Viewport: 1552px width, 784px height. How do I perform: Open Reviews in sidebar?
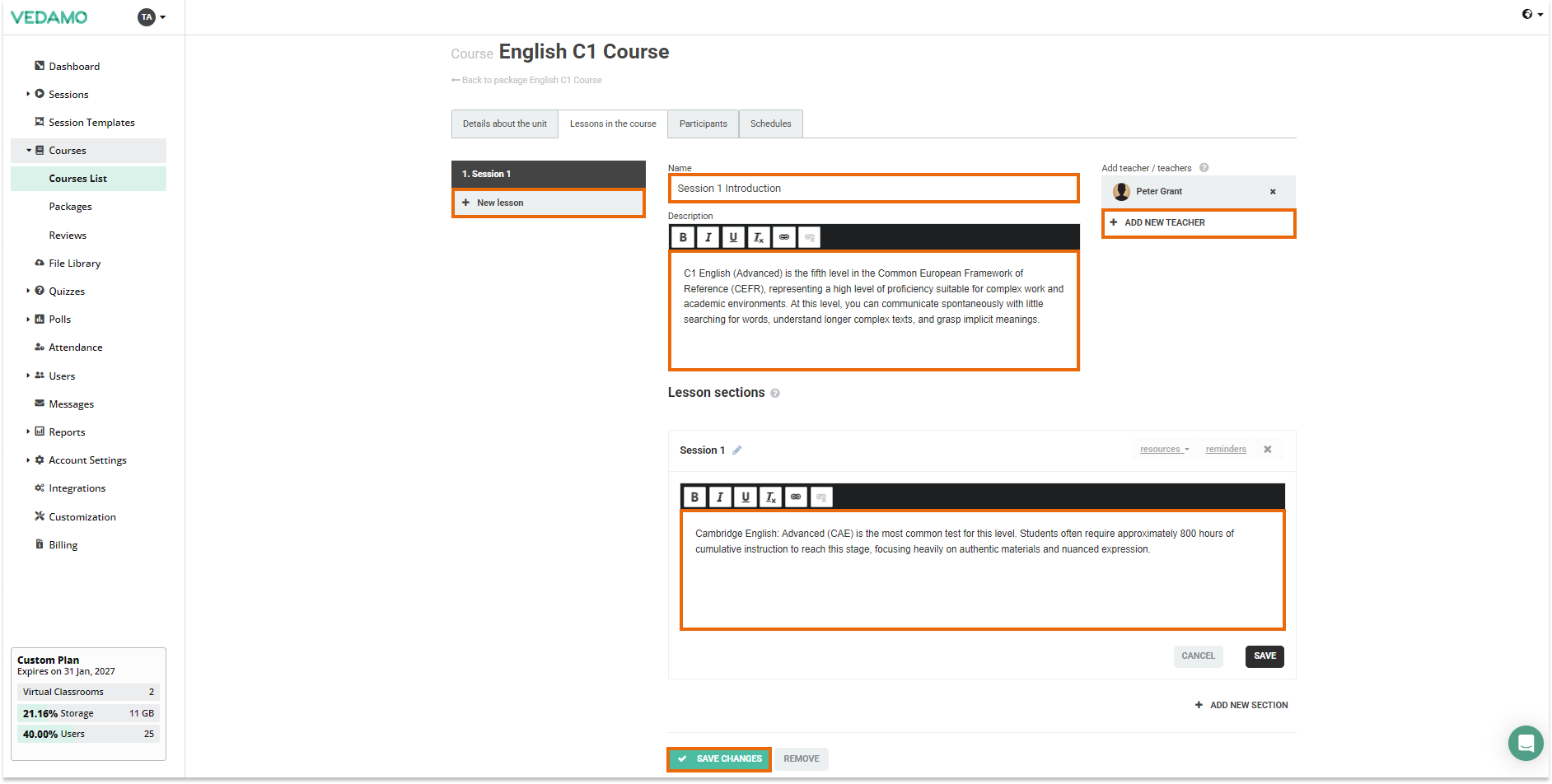(x=68, y=235)
